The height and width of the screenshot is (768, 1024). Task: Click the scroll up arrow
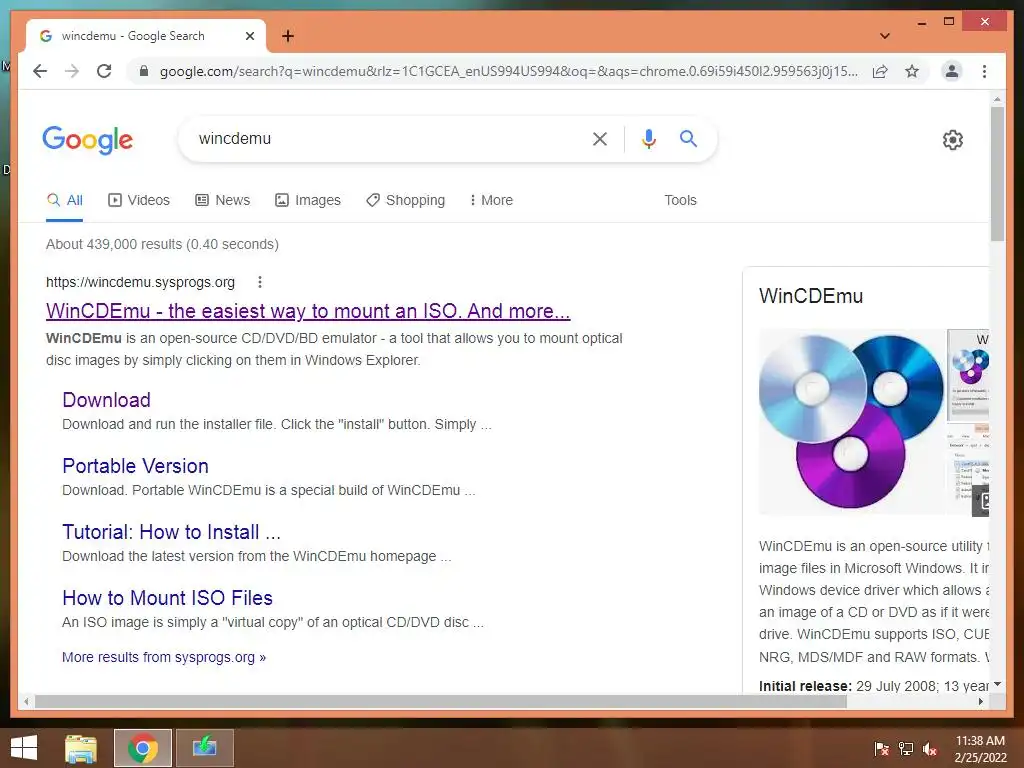click(x=997, y=99)
